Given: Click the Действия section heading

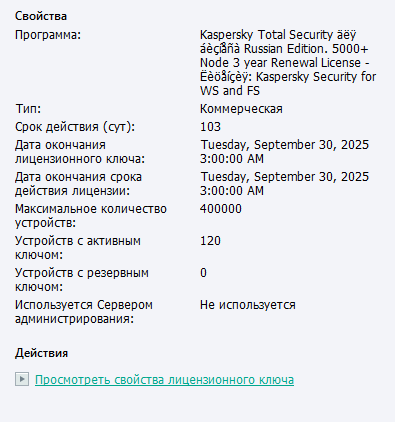Looking at the screenshot, I should pos(41,353).
